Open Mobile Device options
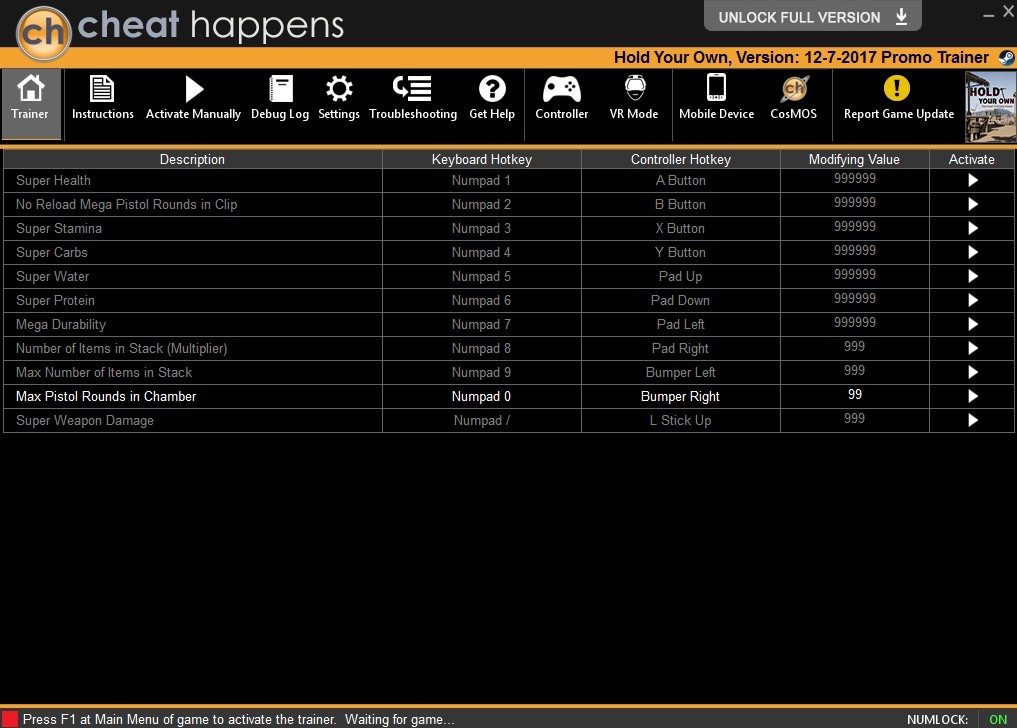The image size is (1017, 728). 716,98
